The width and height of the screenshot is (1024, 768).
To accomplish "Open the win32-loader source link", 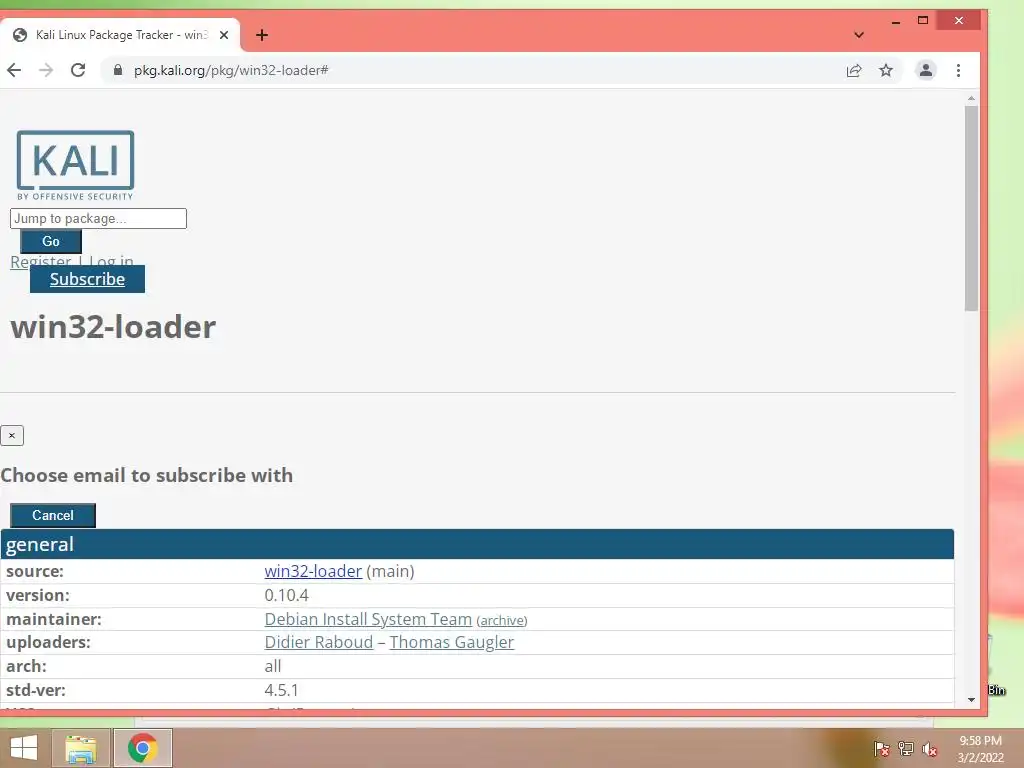I will tap(313, 571).
